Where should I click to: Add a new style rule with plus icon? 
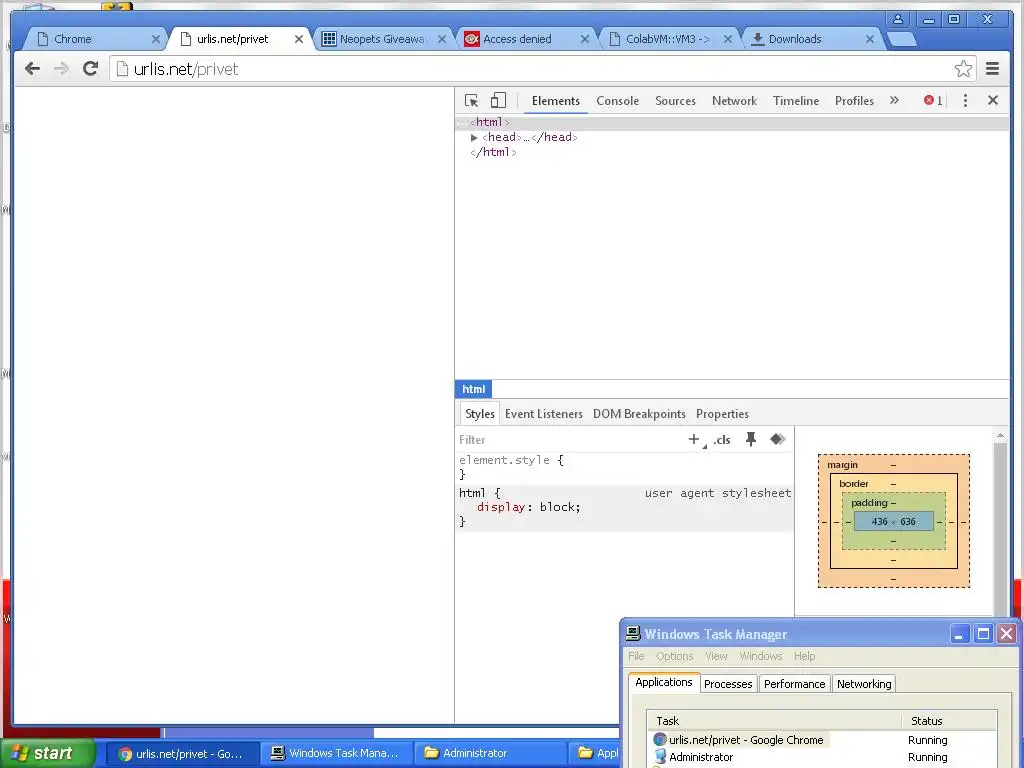coord(694,440)
